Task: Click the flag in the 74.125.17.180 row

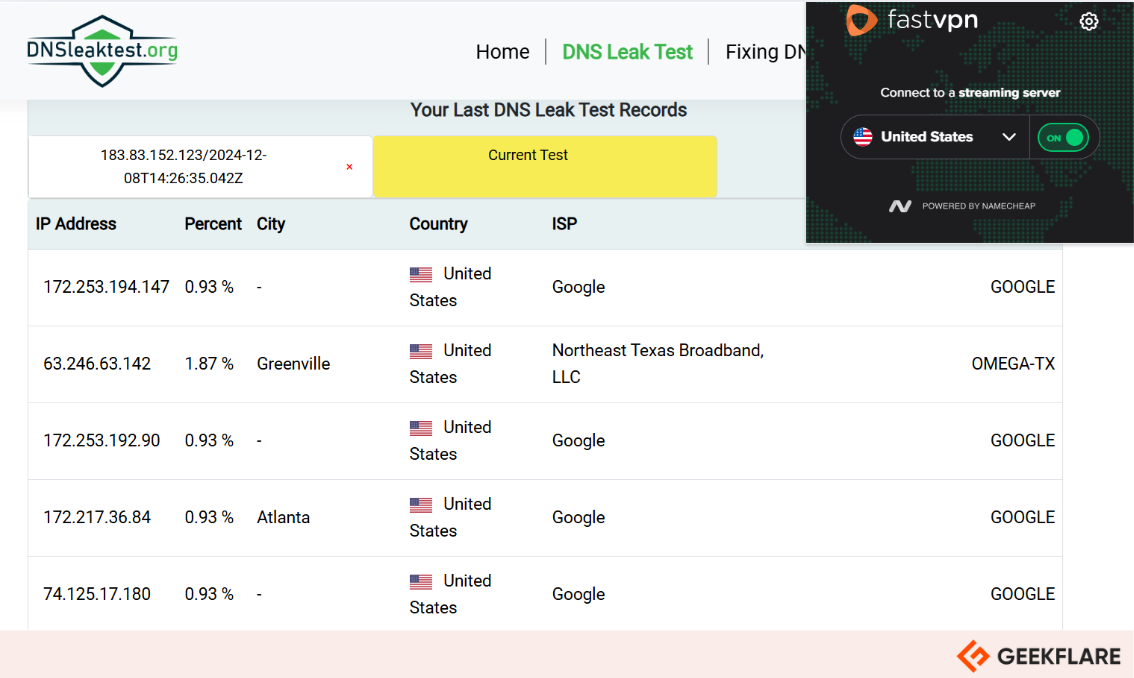Action: point(423,581)
